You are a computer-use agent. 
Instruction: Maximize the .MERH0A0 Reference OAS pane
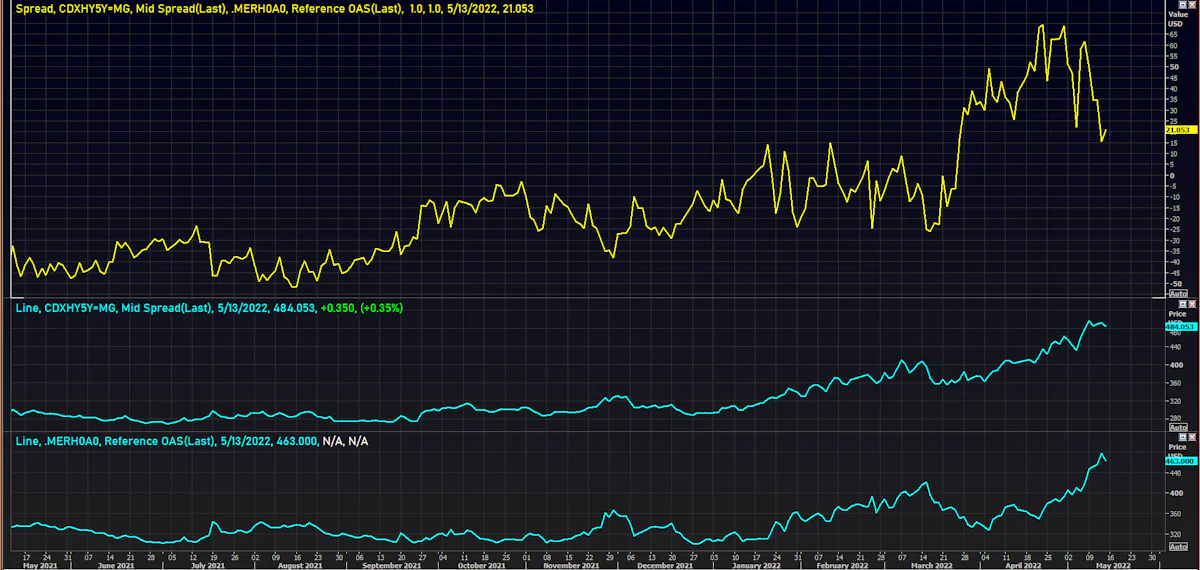[1183, 437]
